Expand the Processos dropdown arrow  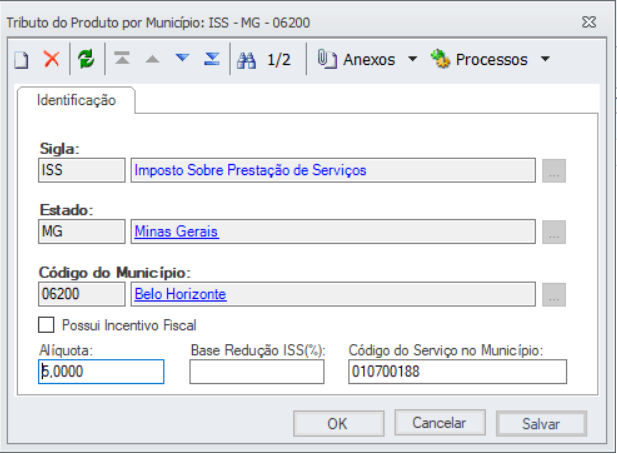click(545, 59)
